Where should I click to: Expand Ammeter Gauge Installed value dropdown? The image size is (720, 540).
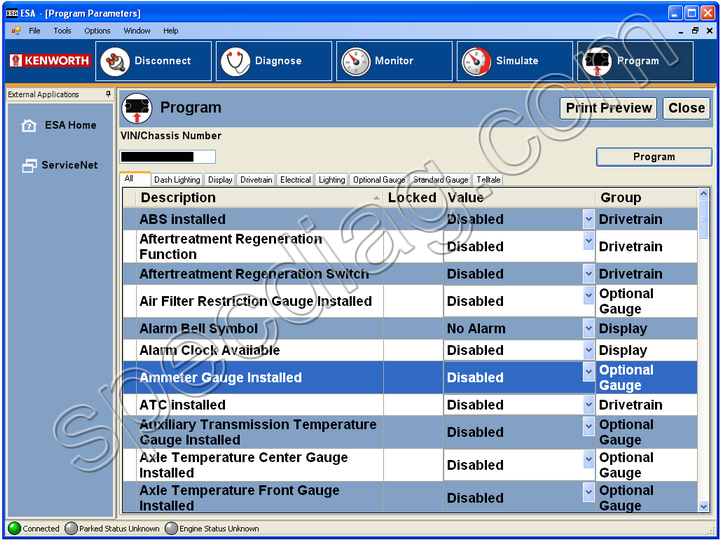tap(588, 371)
